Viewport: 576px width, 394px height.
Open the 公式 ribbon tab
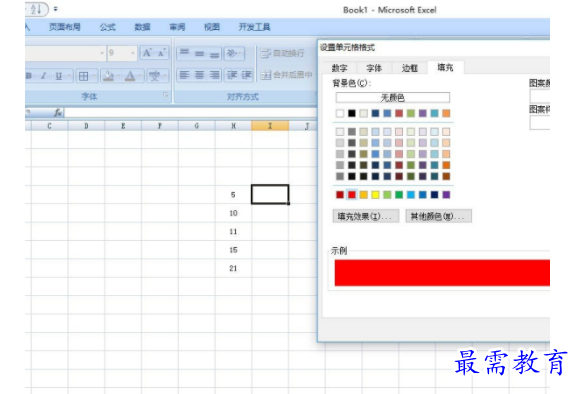point(108,27)
